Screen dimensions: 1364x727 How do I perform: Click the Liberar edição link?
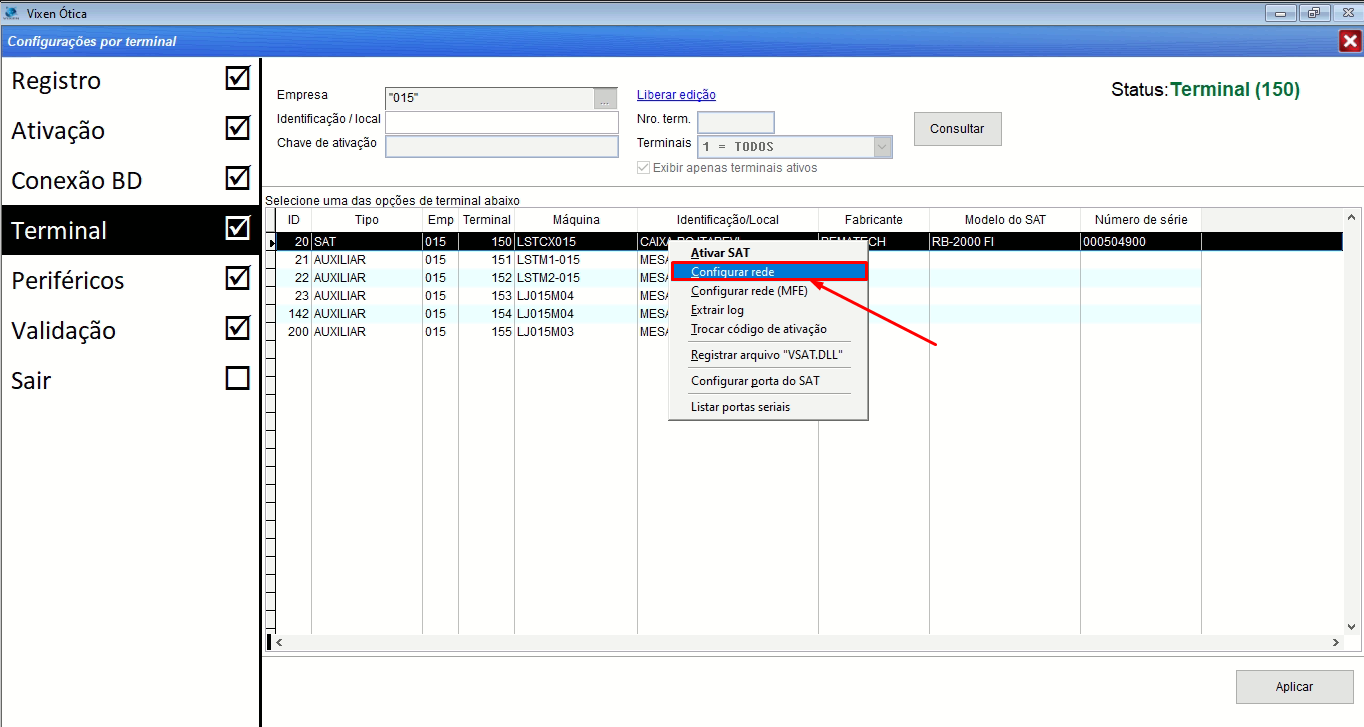click(x=676, y=95)
